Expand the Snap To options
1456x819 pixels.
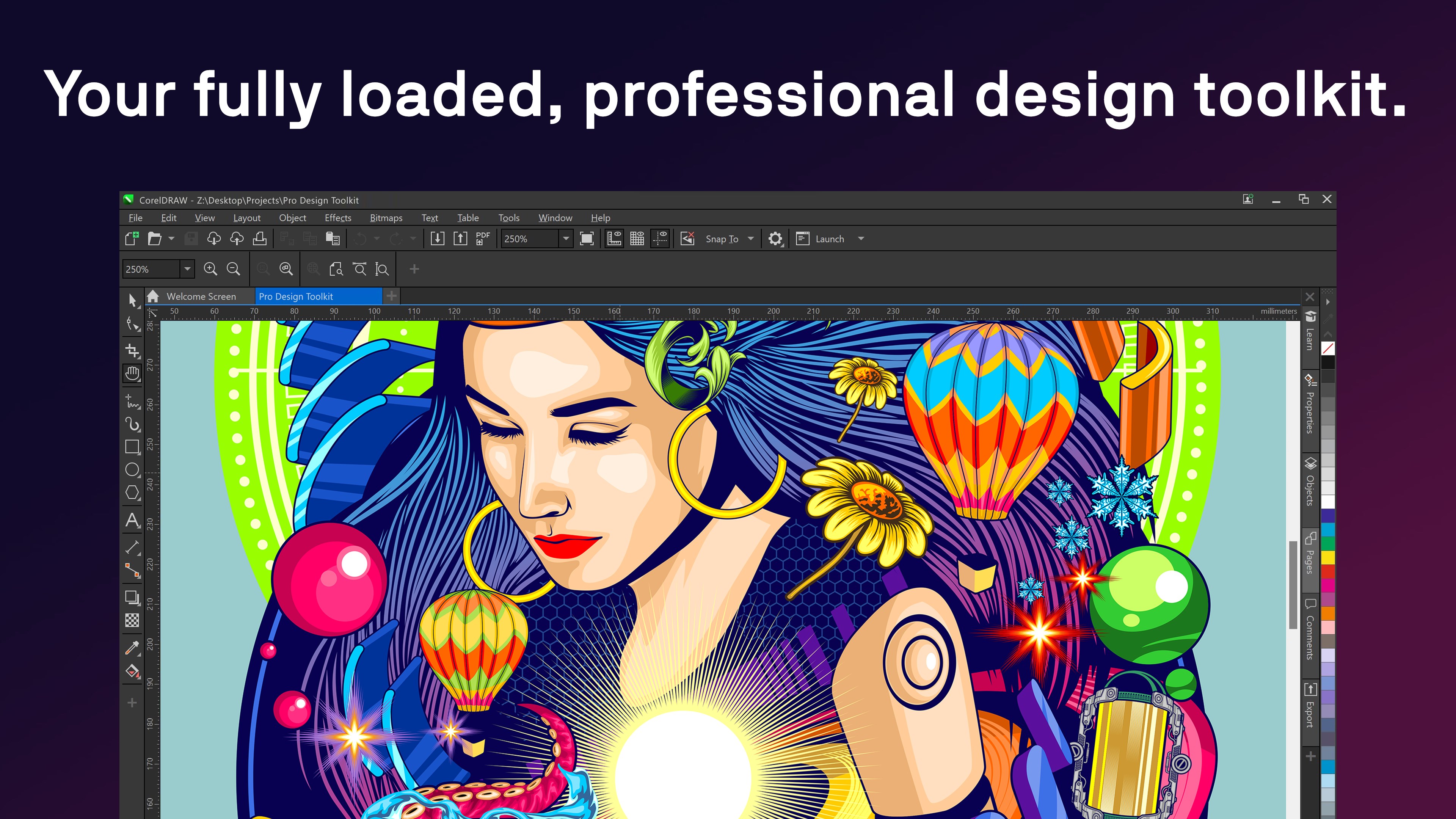[751, 238]
